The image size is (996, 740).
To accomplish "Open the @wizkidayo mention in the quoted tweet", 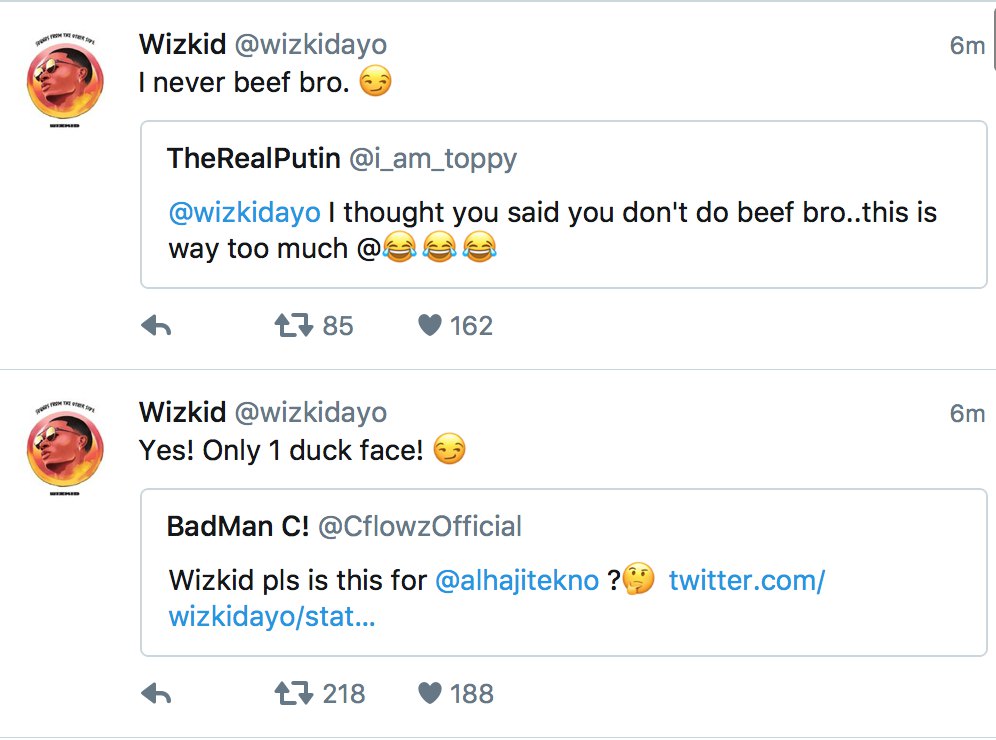I will pyautogui.click(x=244, y=213).
